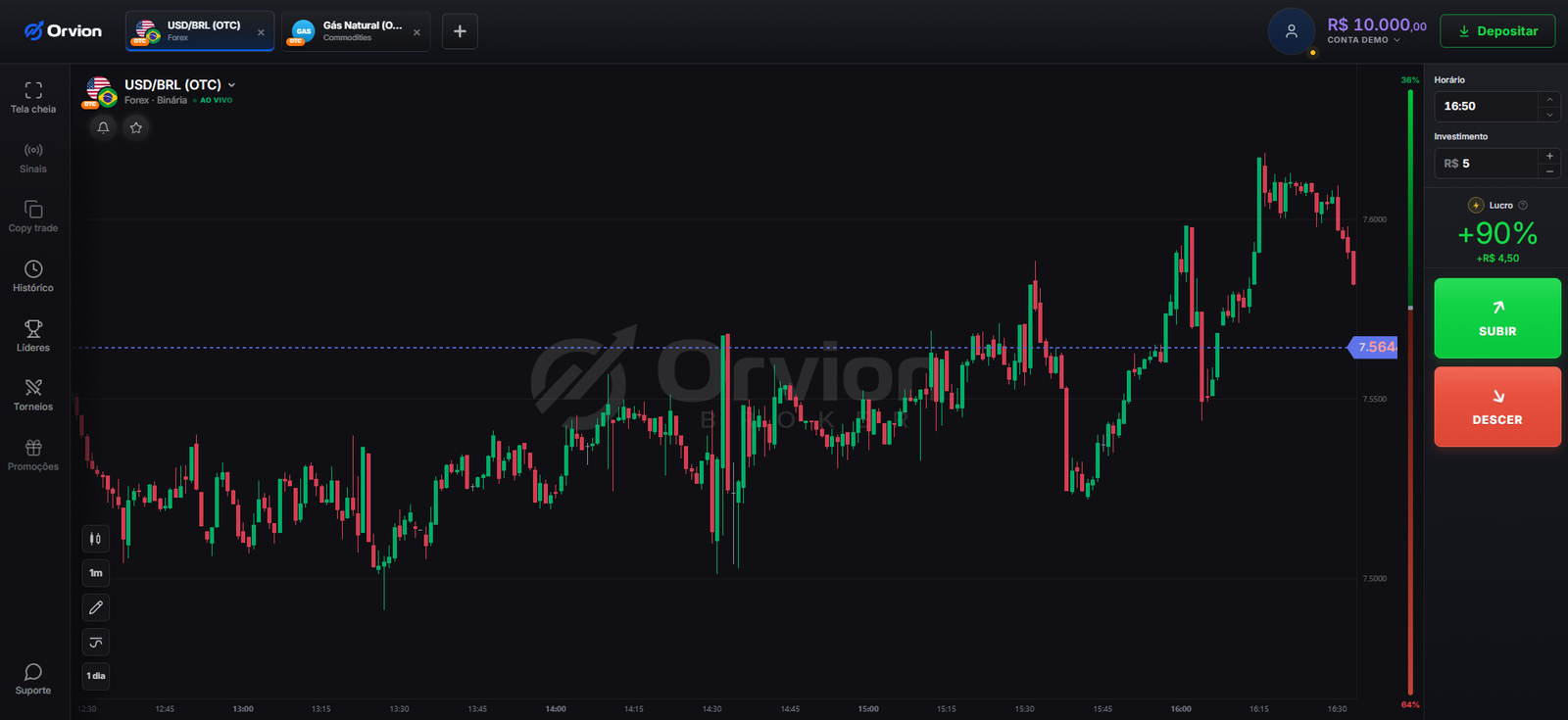Decrease the Investimento amount
The height and width of the screenshot is (720, 1568).
click(1549, 170)
